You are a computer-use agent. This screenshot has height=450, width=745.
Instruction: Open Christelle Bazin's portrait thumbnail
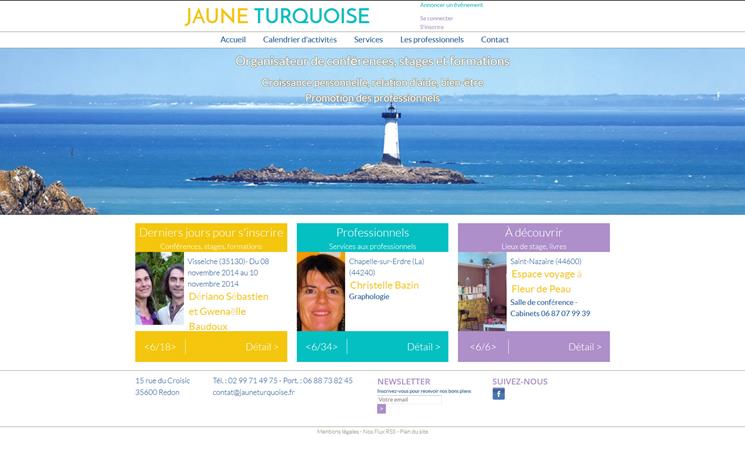pyautogui.click(x=321, y=292)
